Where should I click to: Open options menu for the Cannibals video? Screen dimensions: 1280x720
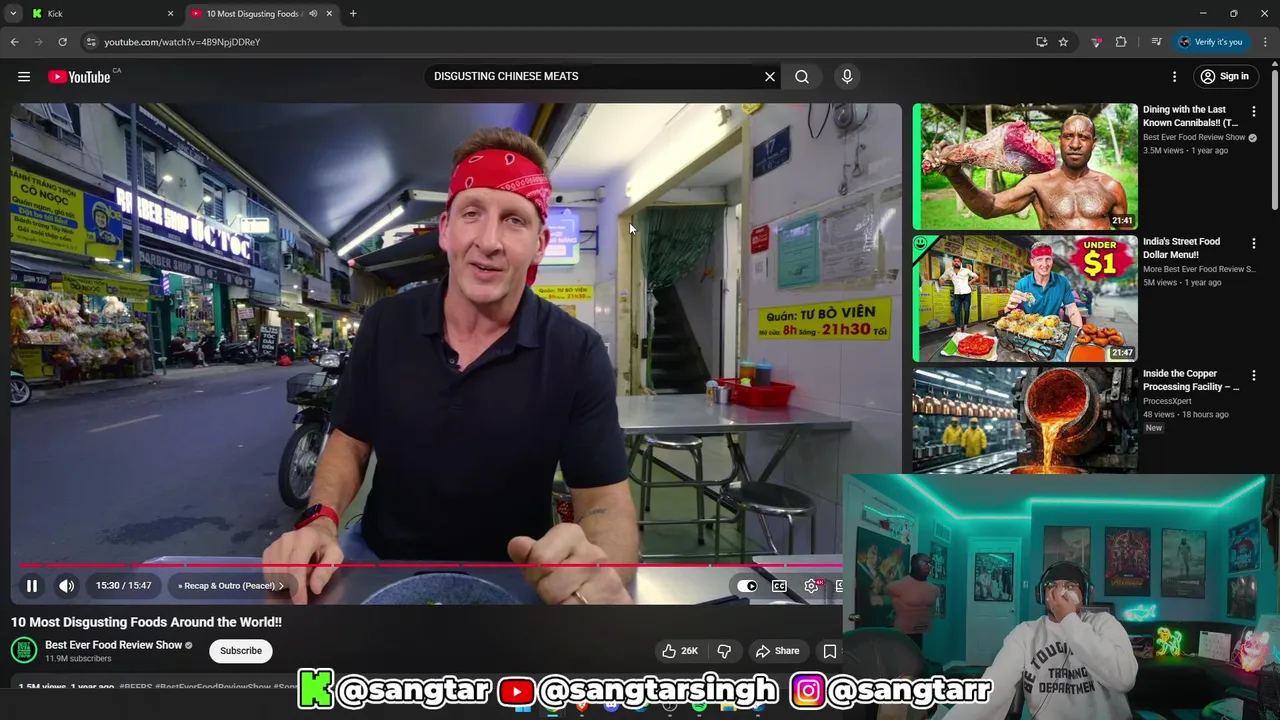coord(1254,112)
